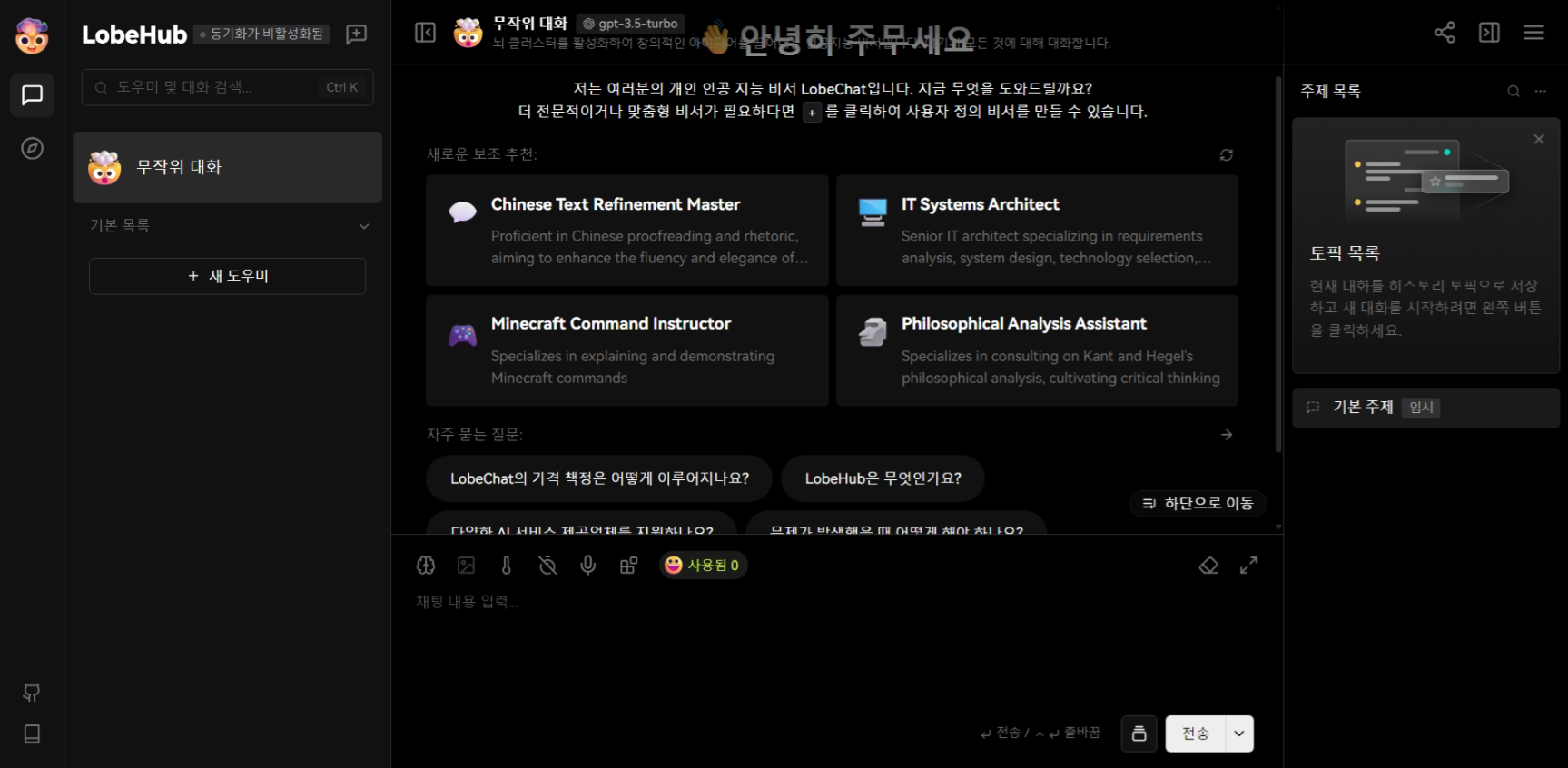Open Chinese Text Refinement Master card
1568x768 pixels.
click(626, 231)
